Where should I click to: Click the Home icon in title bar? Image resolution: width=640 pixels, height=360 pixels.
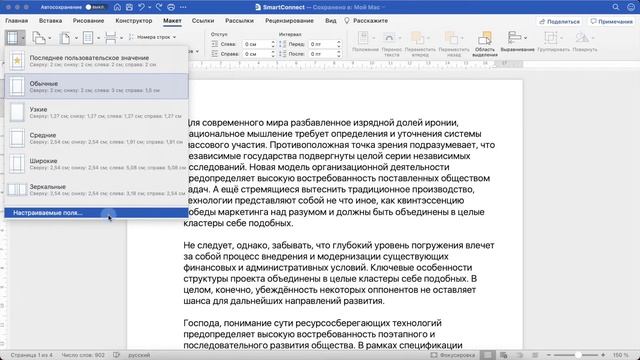click(x=117, y=7)
